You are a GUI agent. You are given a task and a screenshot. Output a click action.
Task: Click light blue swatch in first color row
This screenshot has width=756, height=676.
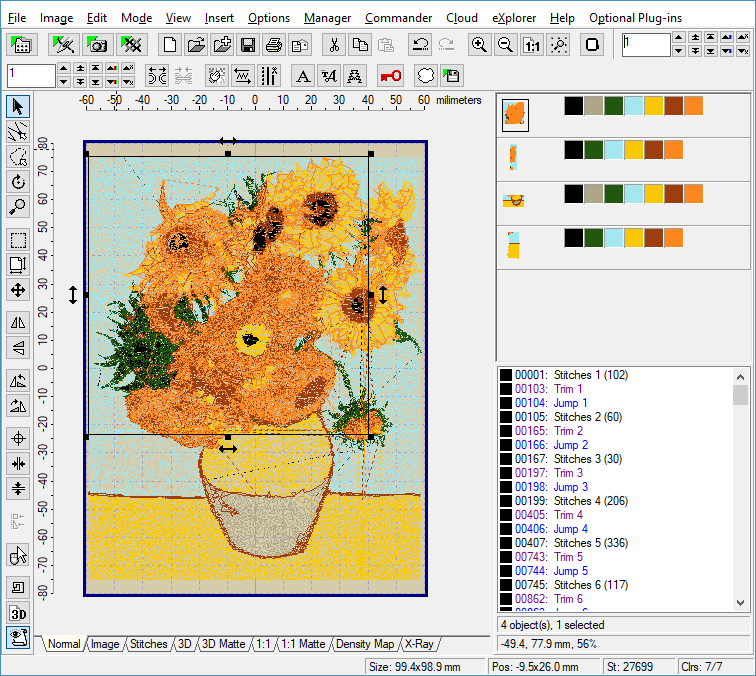click(634, 106)
